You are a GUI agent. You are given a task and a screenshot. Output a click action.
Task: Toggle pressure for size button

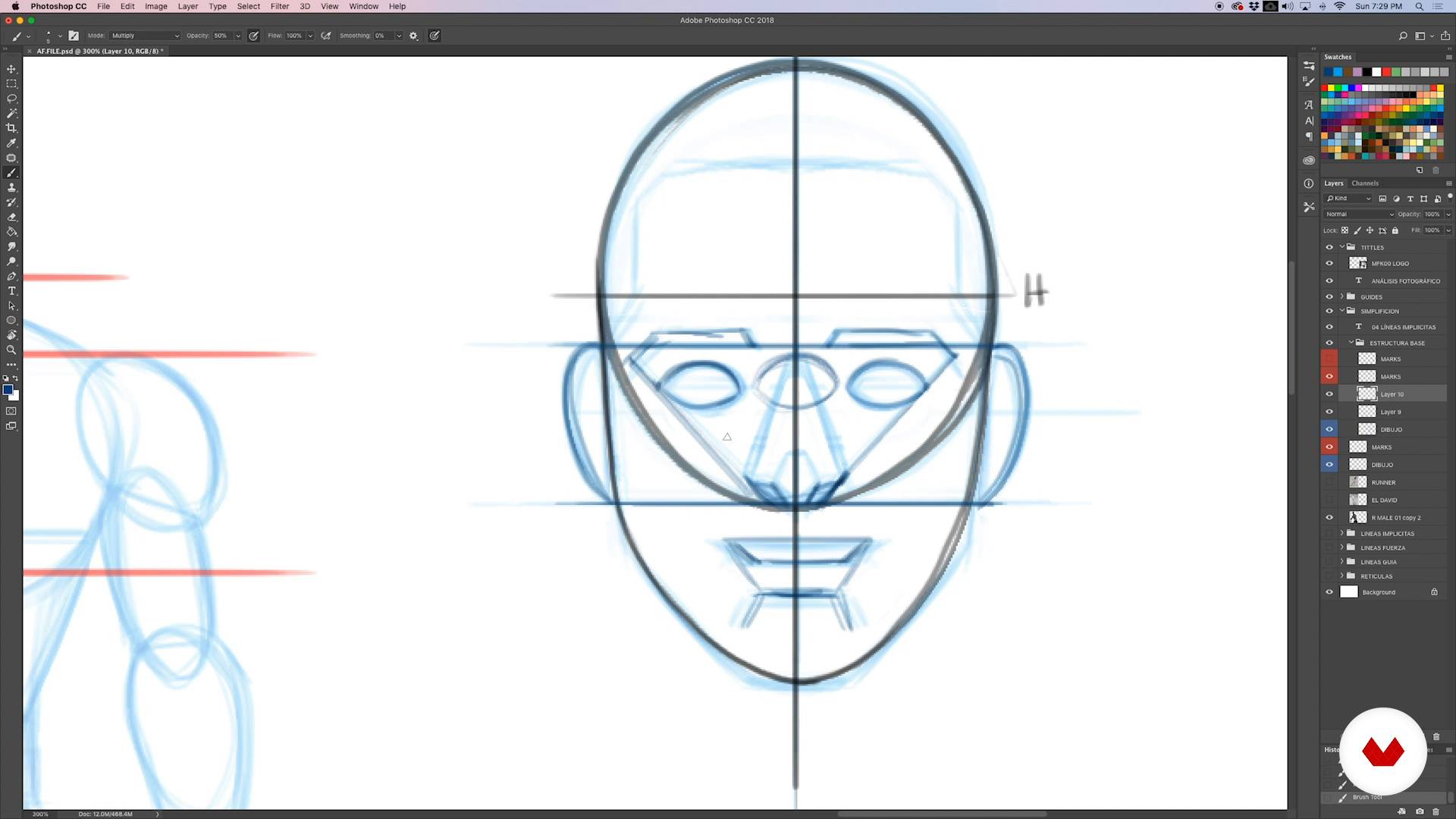(435, 36)
